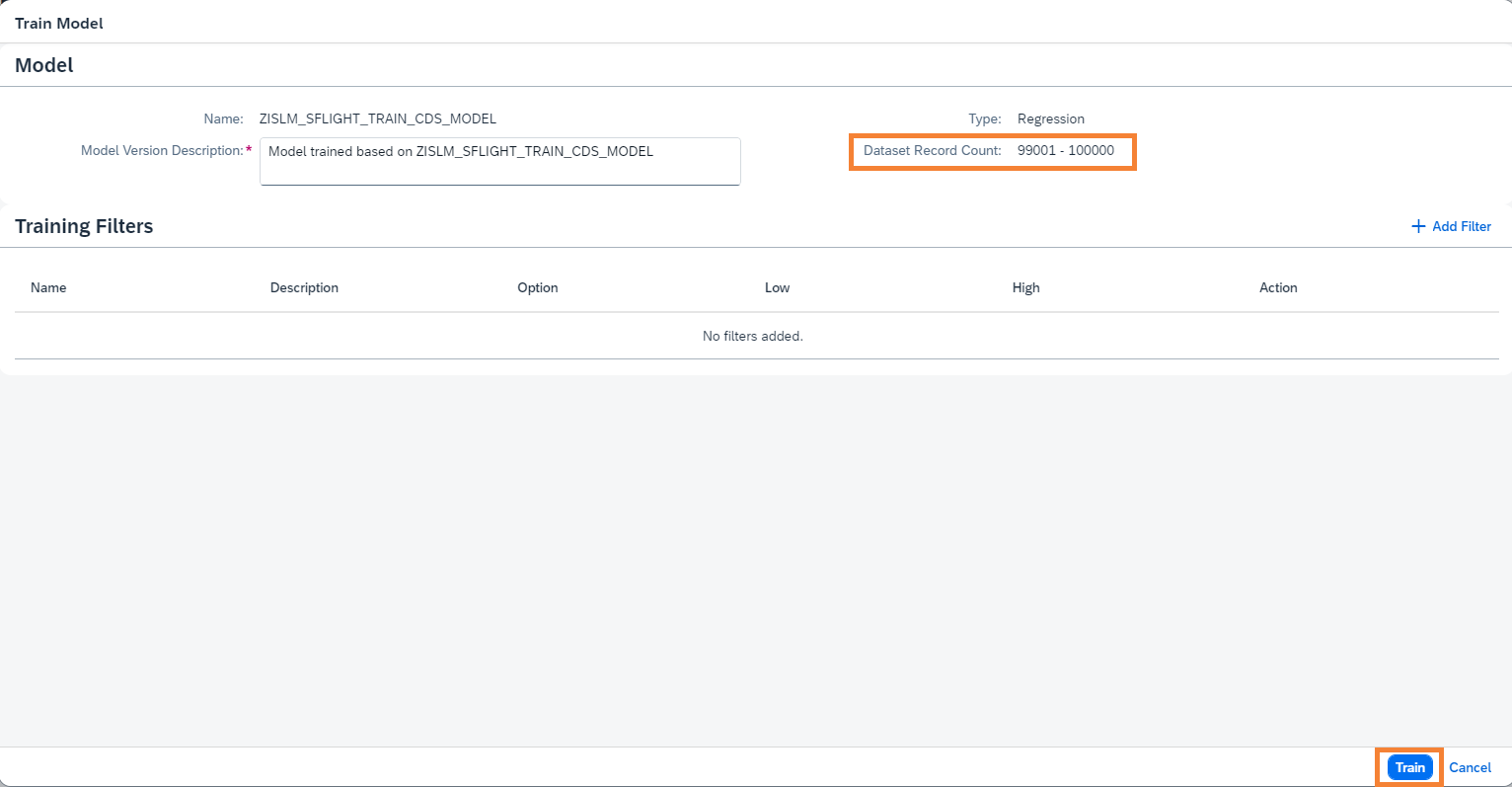Screen dimensions: 1512x787
Task: Click the 'No filters added.' row
Action: coord(752,336)
